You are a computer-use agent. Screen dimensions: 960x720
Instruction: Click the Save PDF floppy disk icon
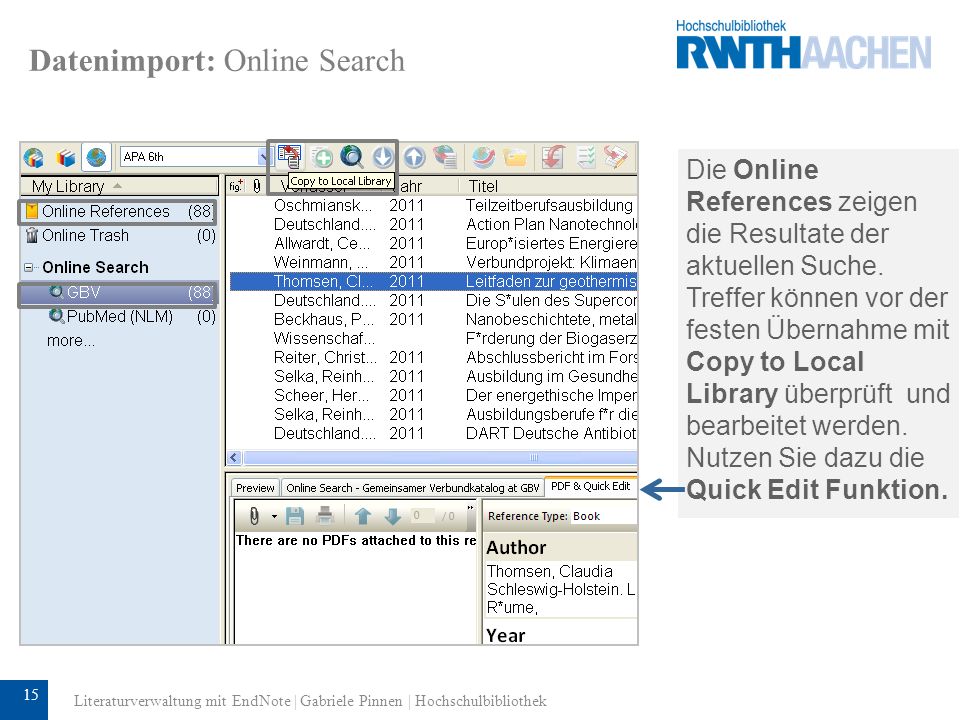(295, 516)
